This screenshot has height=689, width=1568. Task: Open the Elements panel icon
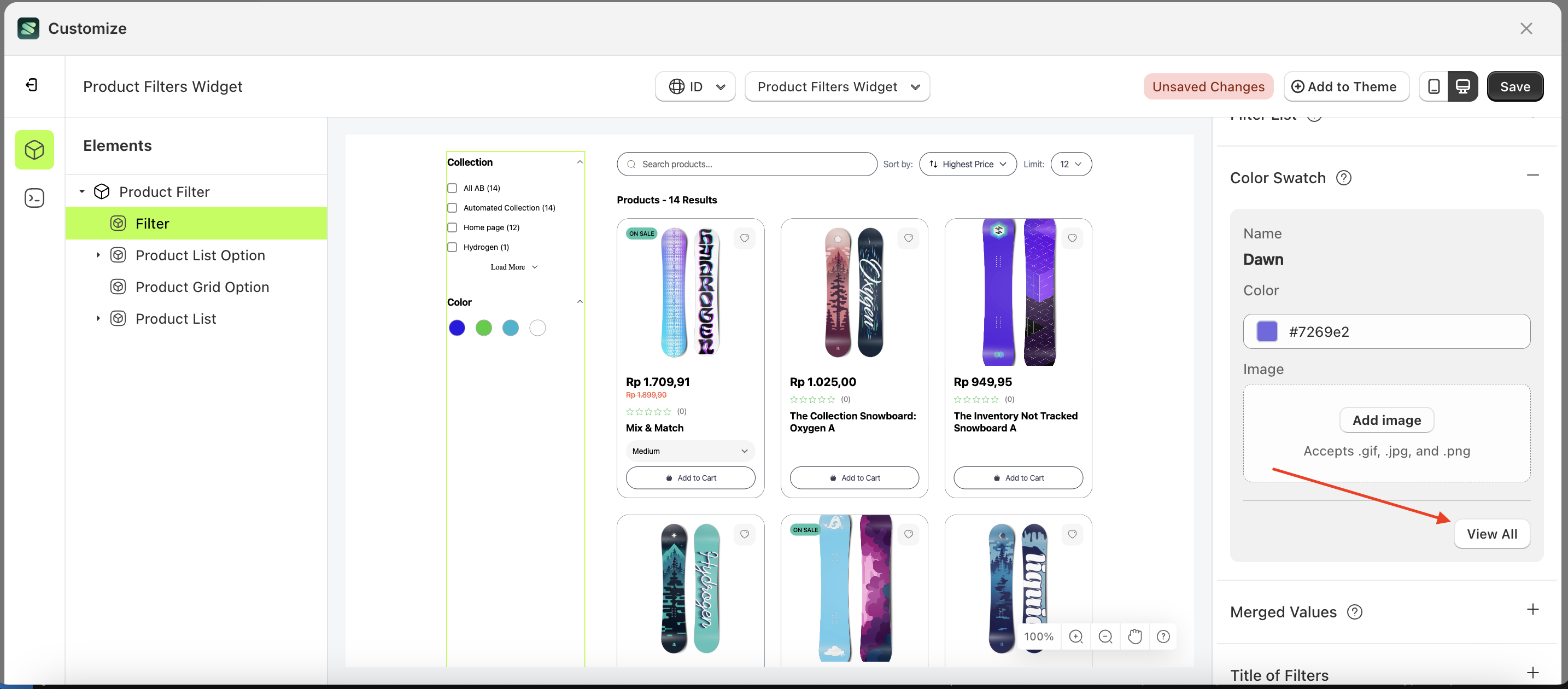(34, 149)
